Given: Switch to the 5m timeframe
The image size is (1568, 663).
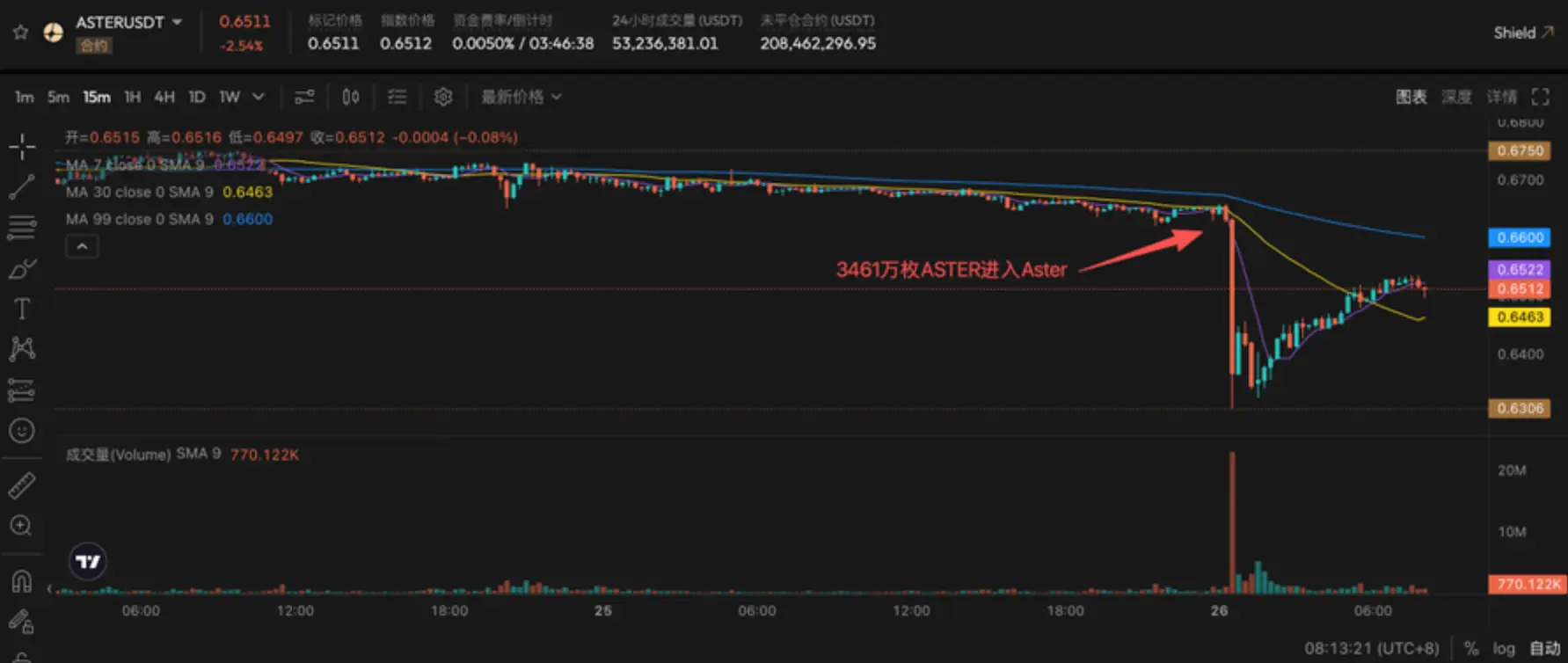Looking at the screenshot, I should (58, 97).
